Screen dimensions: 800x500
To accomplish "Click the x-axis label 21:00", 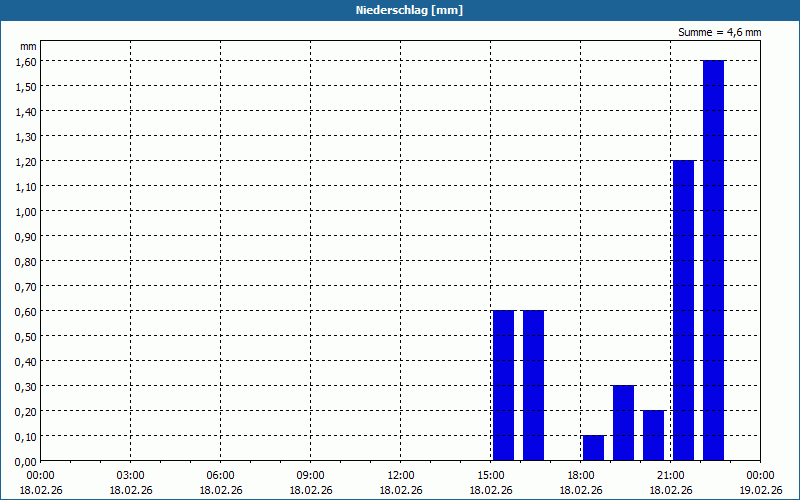I will point(670,476).
